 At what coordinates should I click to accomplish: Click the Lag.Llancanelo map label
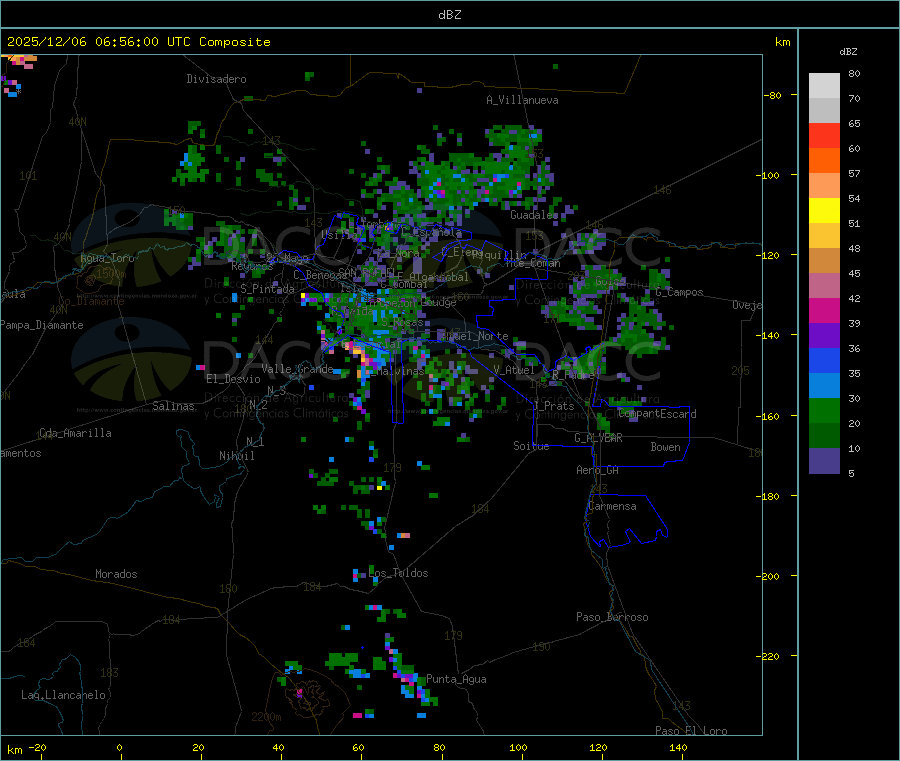coord(63,695)
